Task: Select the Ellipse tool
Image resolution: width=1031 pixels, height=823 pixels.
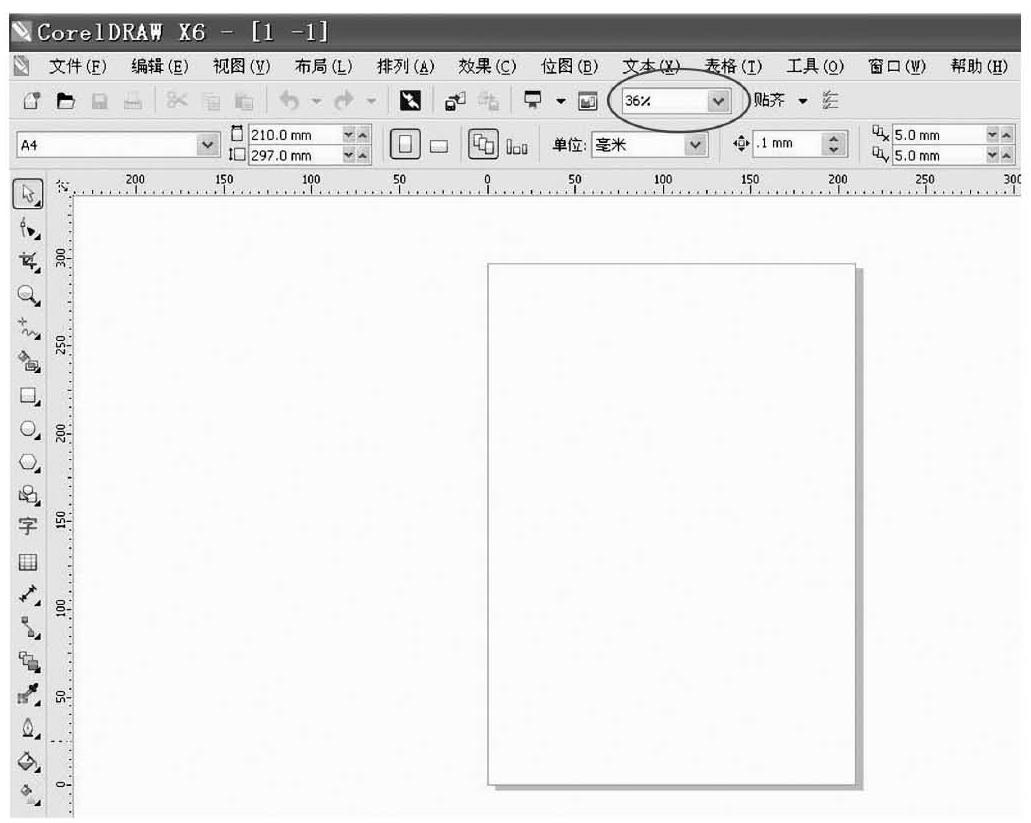Action: pos(28,429)
